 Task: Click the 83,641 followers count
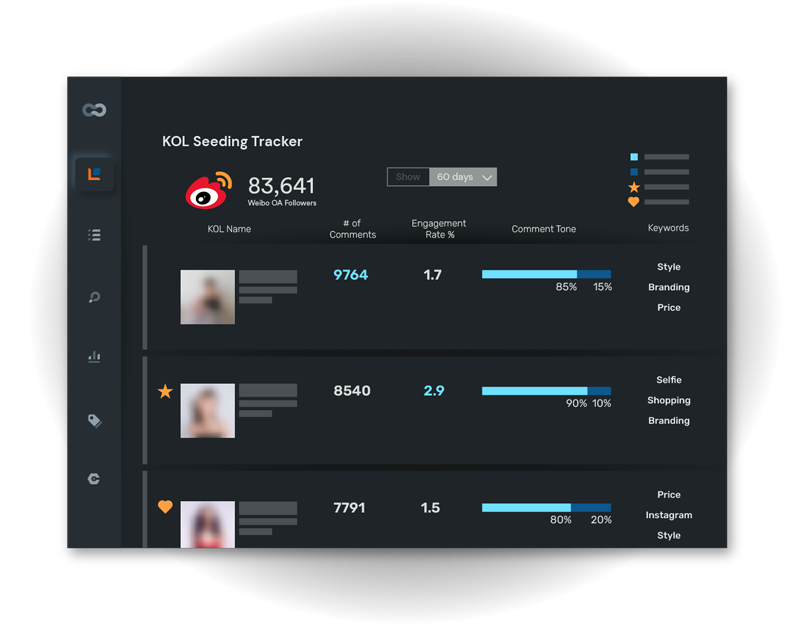point(281,186)
